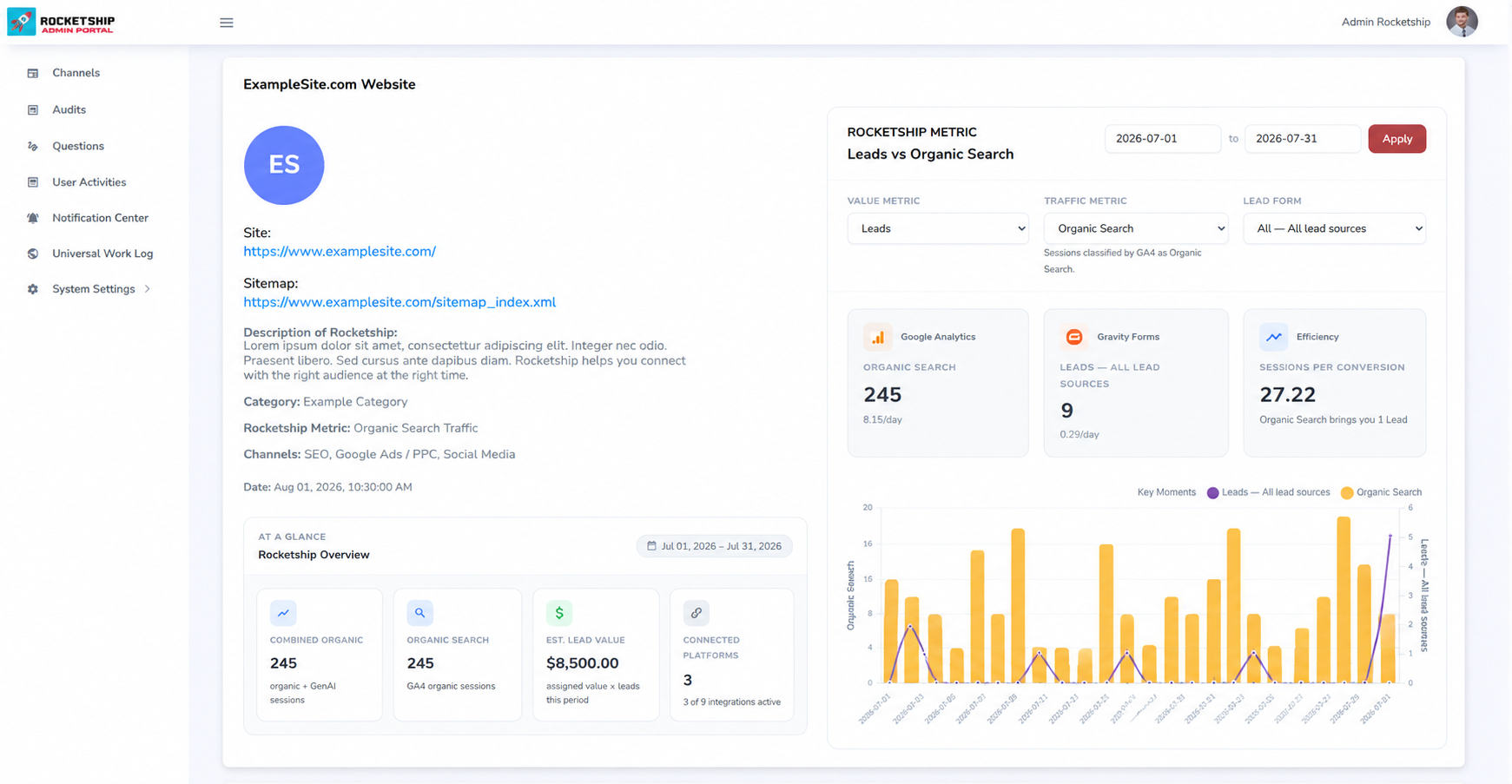Viewport: 1512px width, 784px height.
Task: Click the Est. Lead Value dollar icon
Action: tap(559, 613)
